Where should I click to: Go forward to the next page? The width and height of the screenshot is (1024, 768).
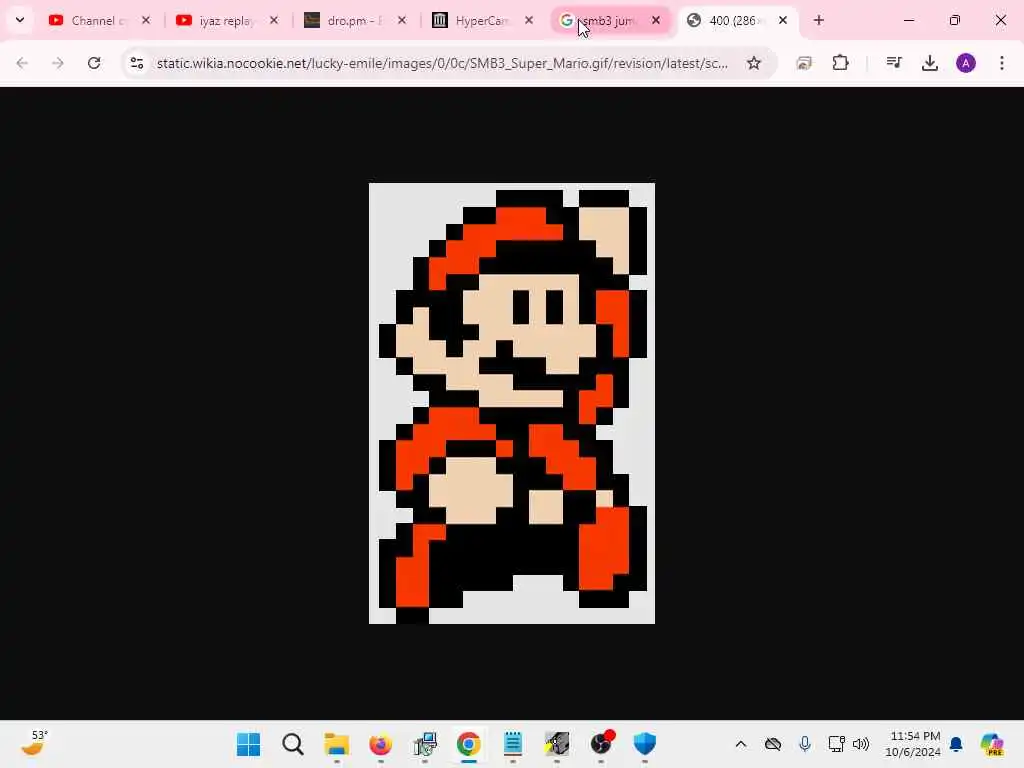coord(58,63)
